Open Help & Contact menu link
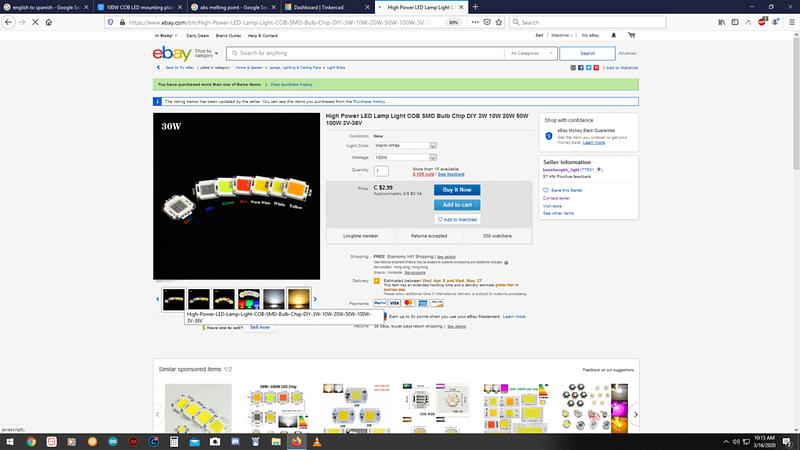Viewport: 800px width, 450px height. coord(263,36)
